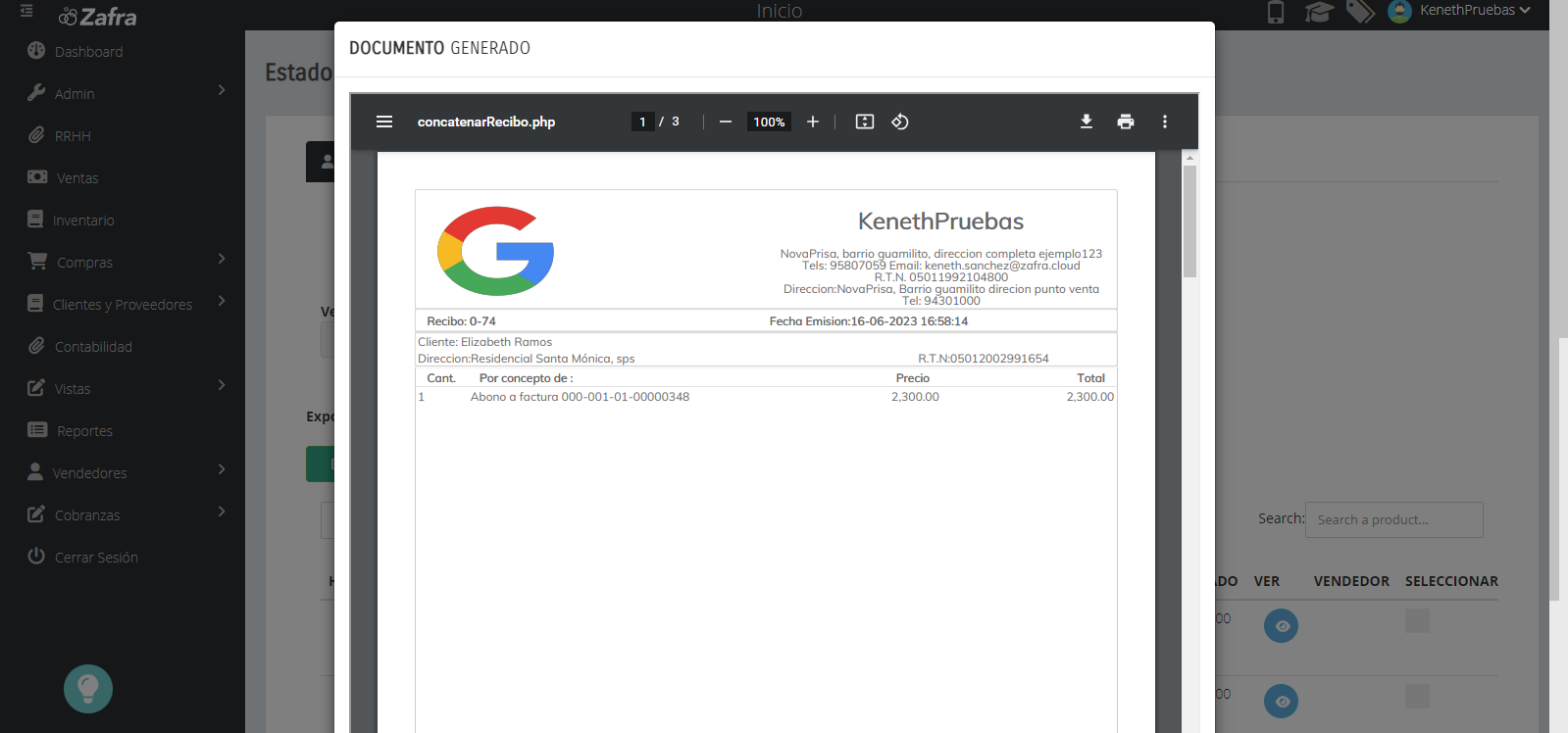
Task: Click the Admin wrench icon
Action: [36, 93]
